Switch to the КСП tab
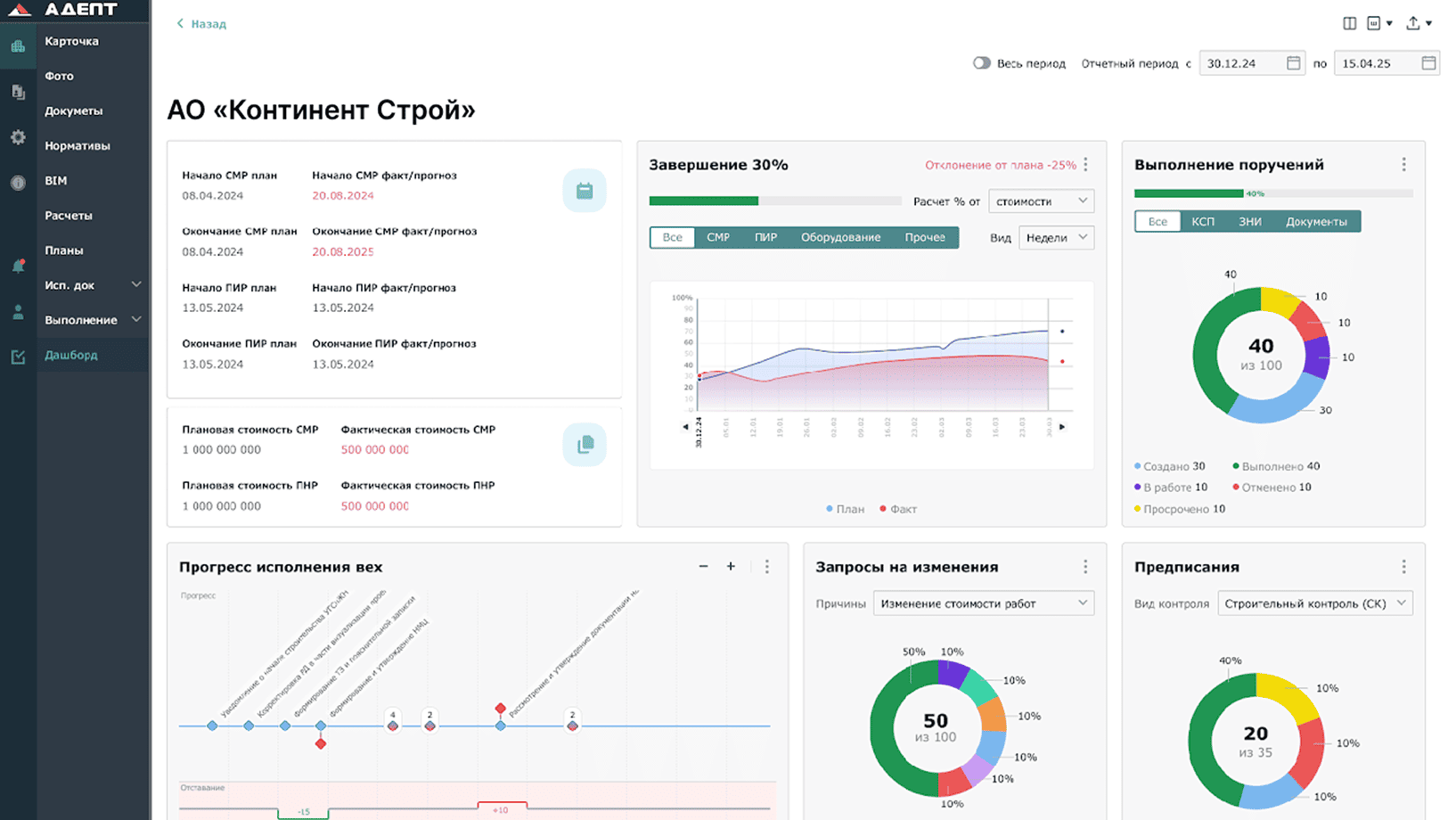Screen dimensions: 1456x820 pos(1203,222)
